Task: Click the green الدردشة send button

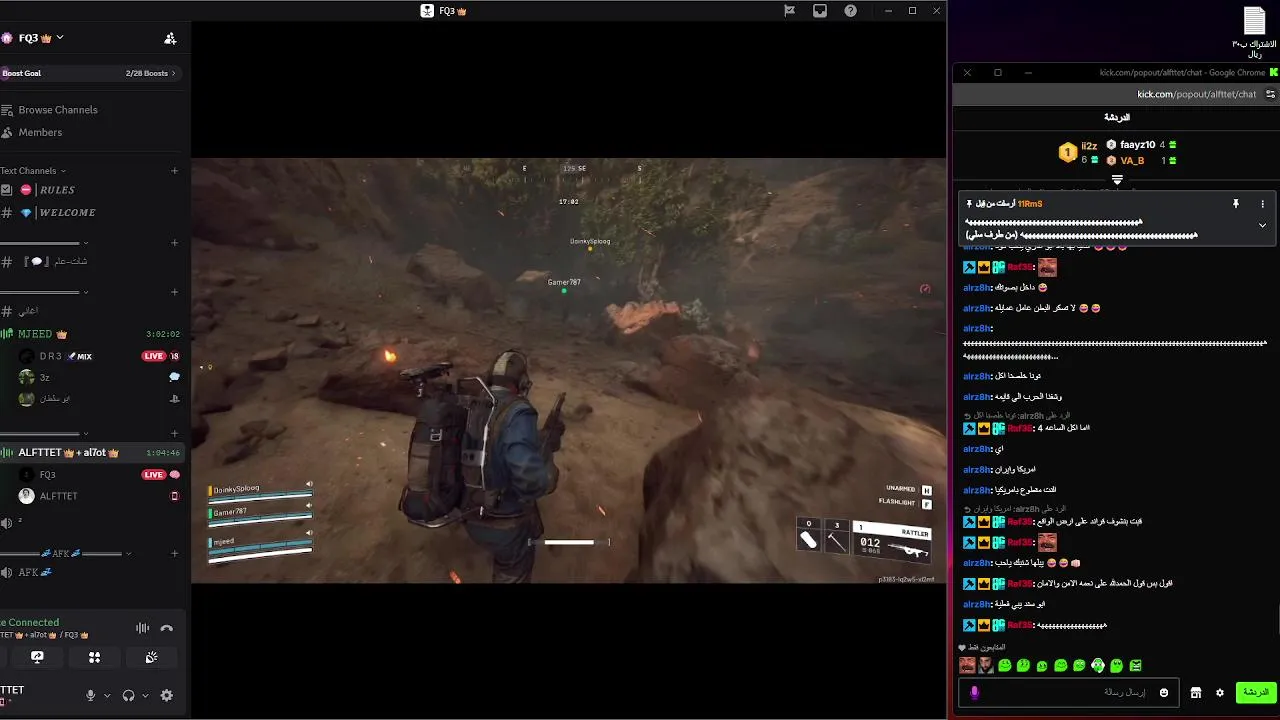Action: click(x=1255, y=692)
